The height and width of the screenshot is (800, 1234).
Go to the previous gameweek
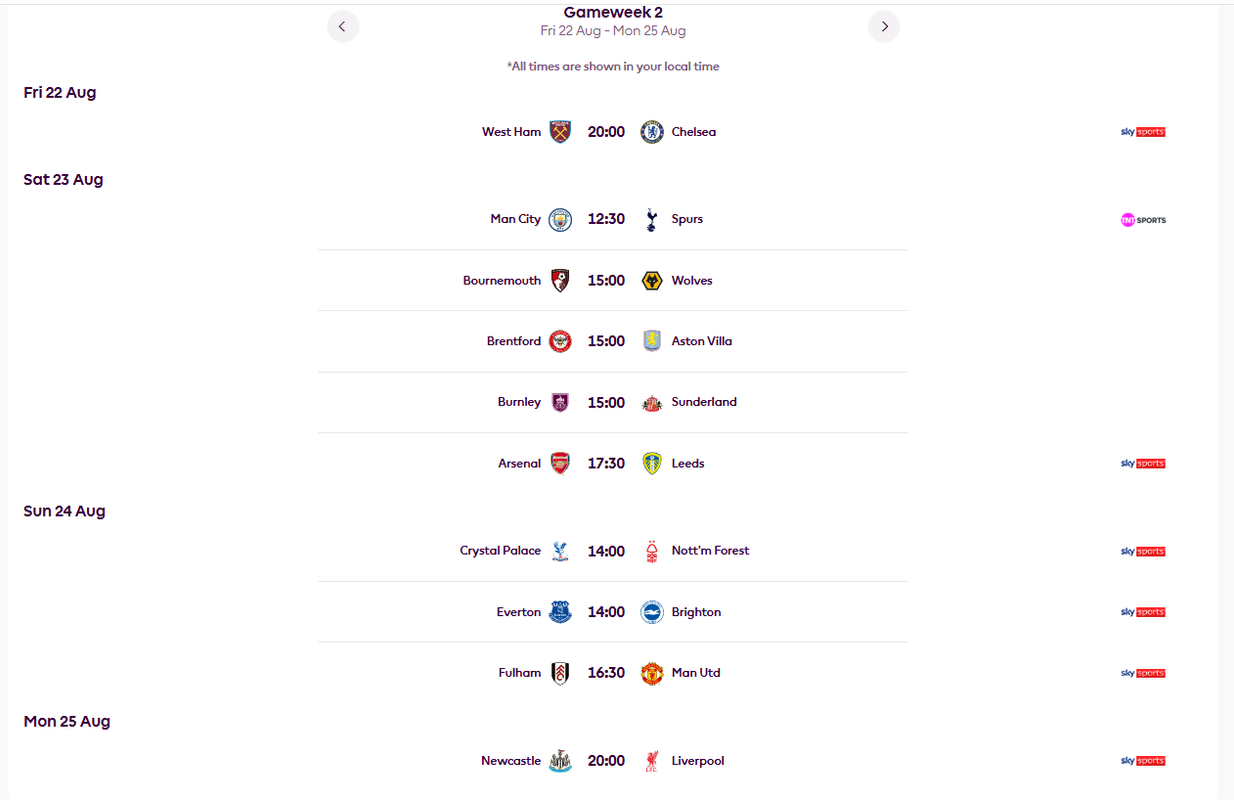[343, 27]
